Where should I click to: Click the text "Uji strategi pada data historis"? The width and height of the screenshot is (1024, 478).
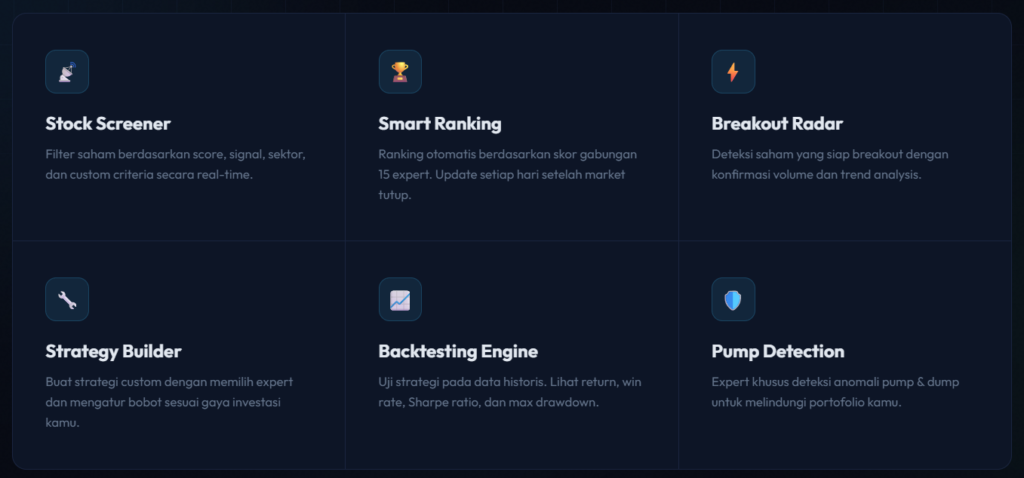[510, 392]
